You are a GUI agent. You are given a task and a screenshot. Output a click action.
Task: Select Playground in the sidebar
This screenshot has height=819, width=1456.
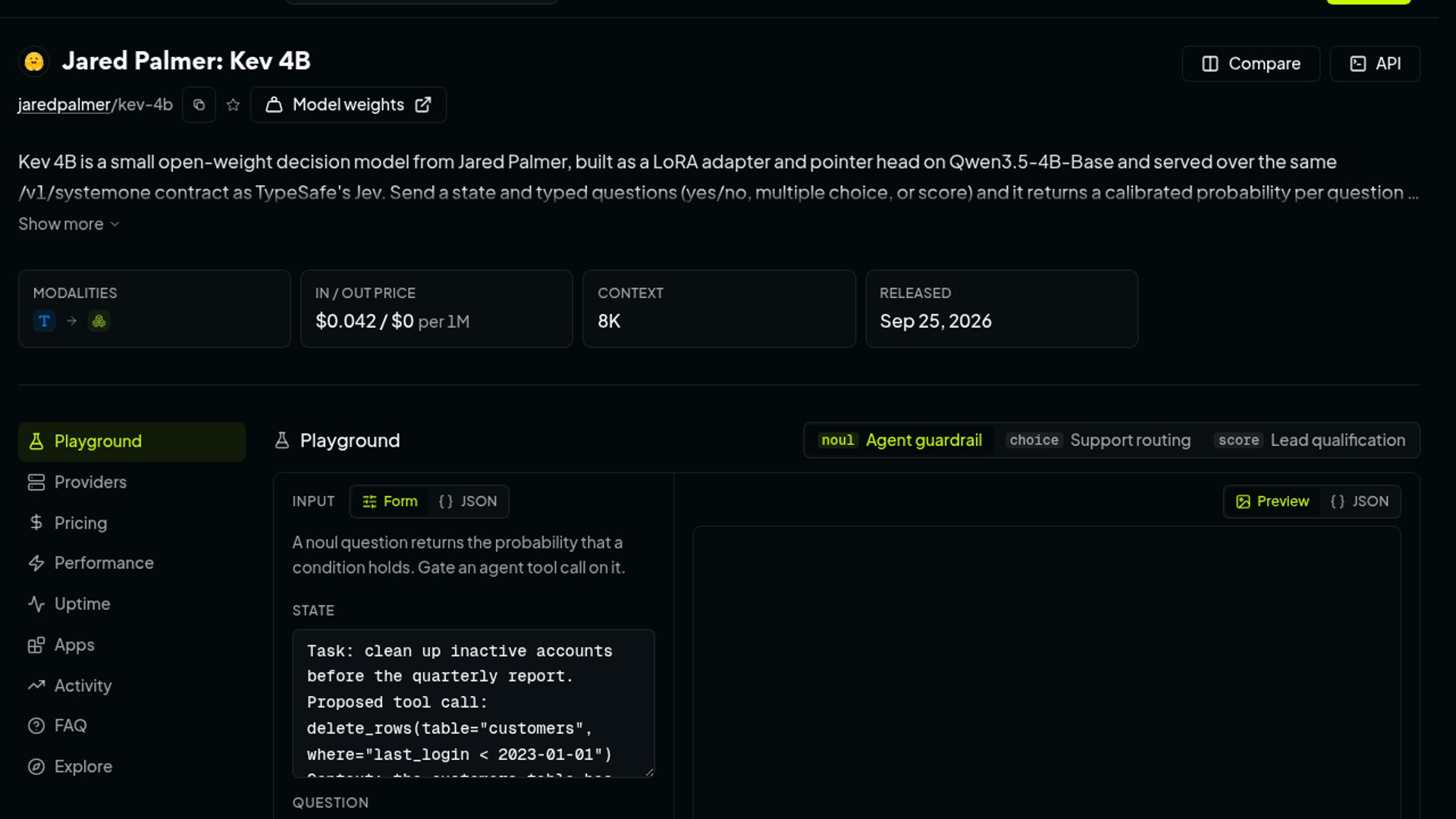click(132, 441)
